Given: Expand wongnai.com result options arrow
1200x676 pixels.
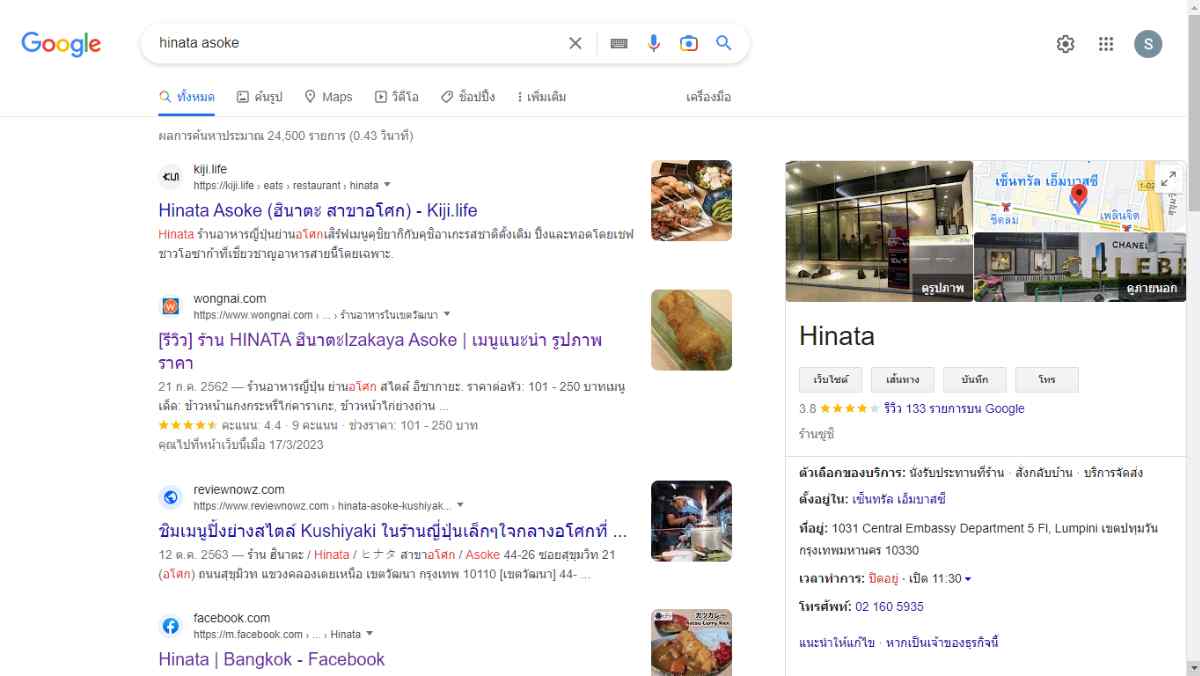Looking at the screenshot, I should coord(447,314).
